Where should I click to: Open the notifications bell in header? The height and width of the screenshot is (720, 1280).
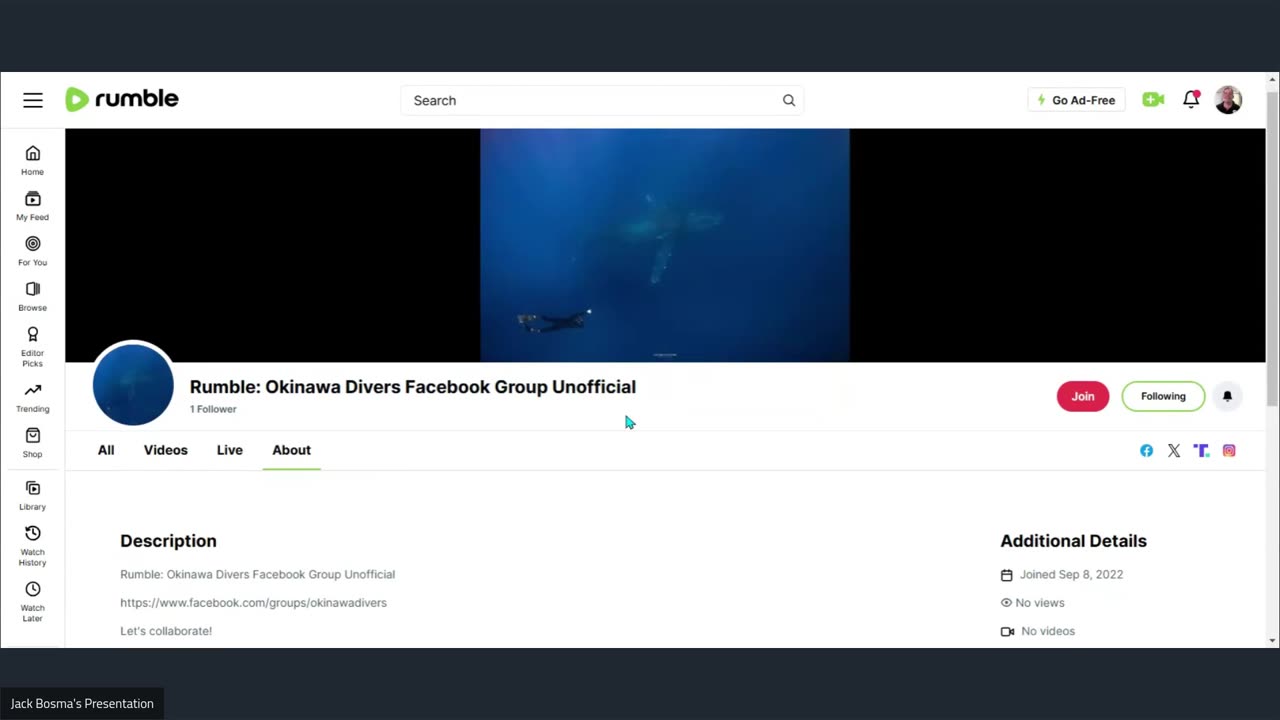[x=1191, y=99]
